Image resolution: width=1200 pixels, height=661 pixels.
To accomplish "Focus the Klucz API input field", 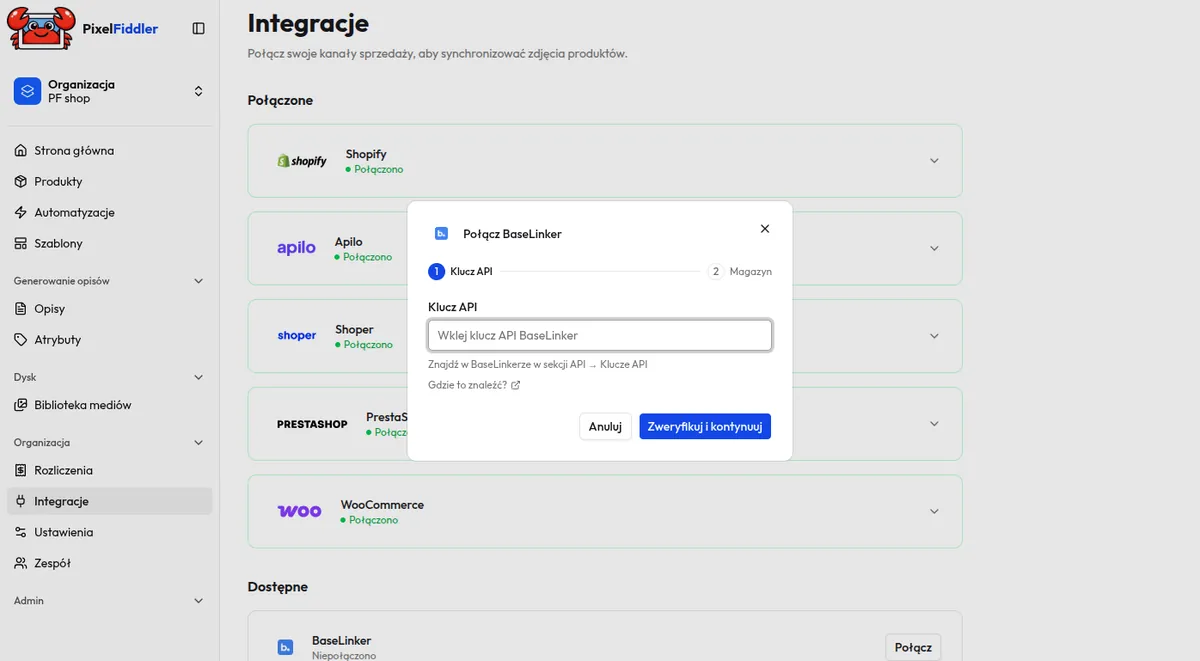I will 600,335.
